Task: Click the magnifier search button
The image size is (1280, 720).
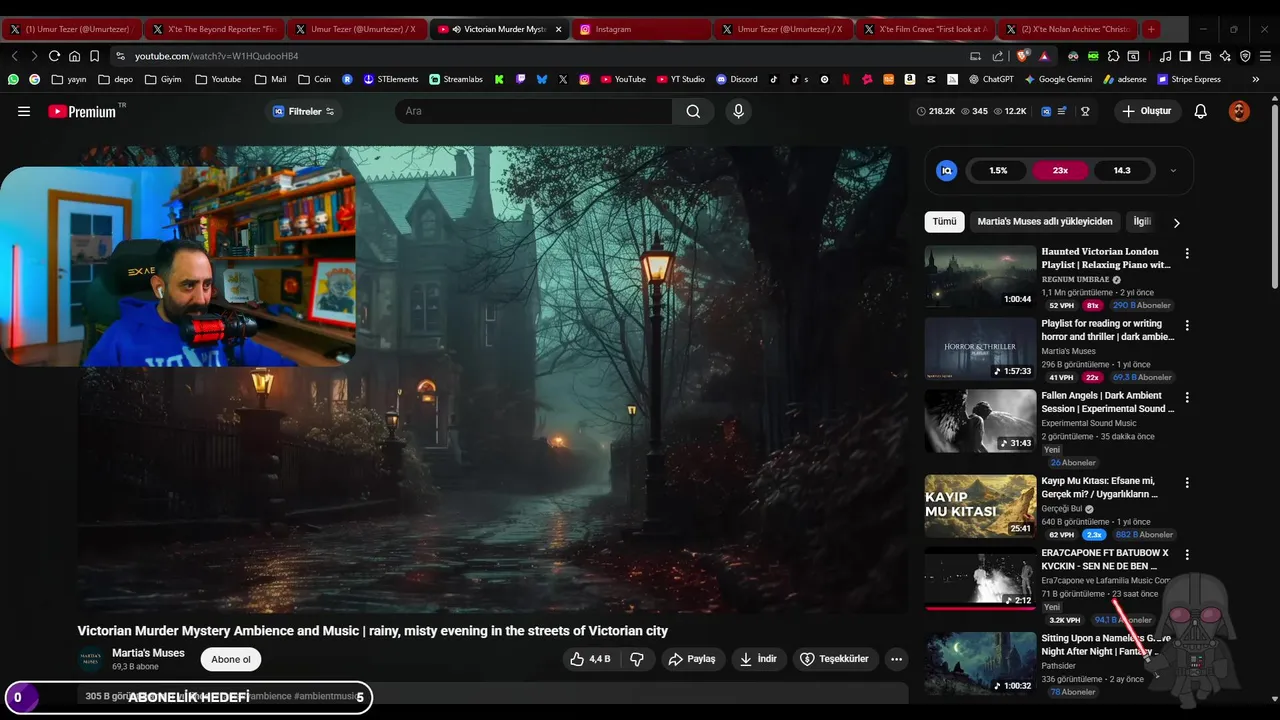Action: 693,111
